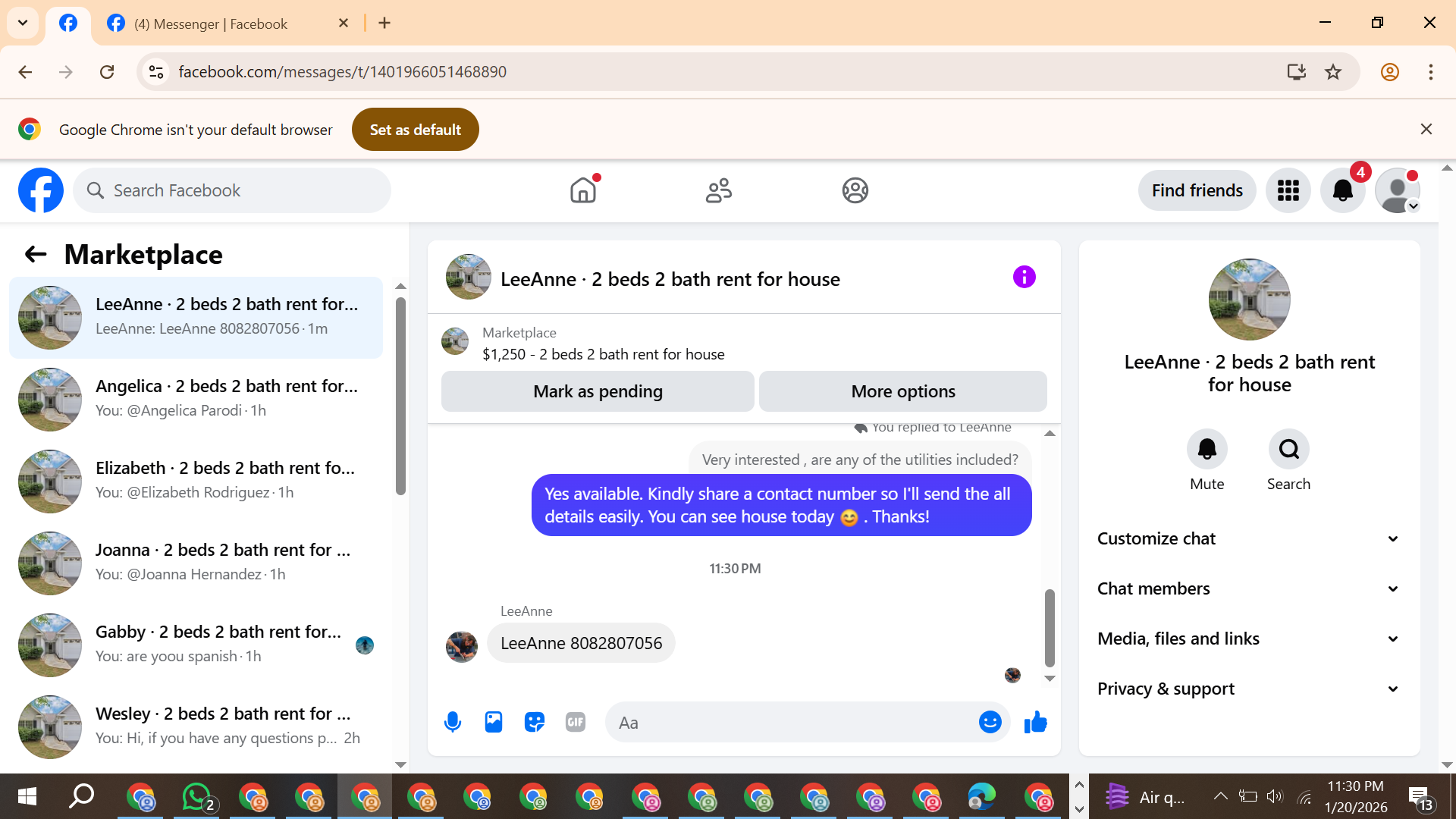Click the conversation list scrollbar

point(400,396)
